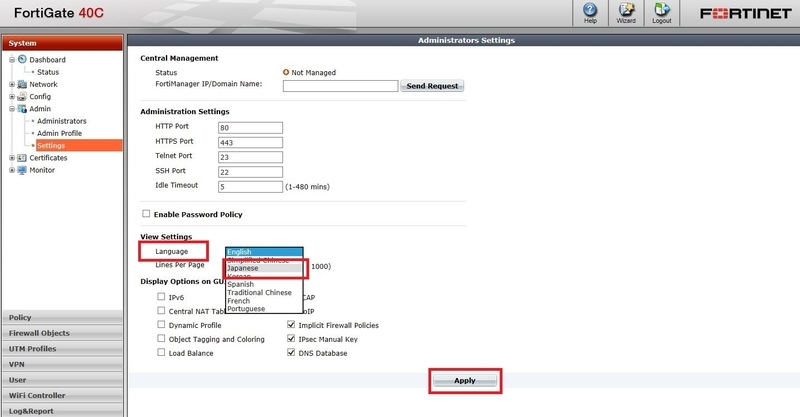Screen dimensions: 800x417
Task: Enable Password Policy checkbox
Action: coord(146,214)
